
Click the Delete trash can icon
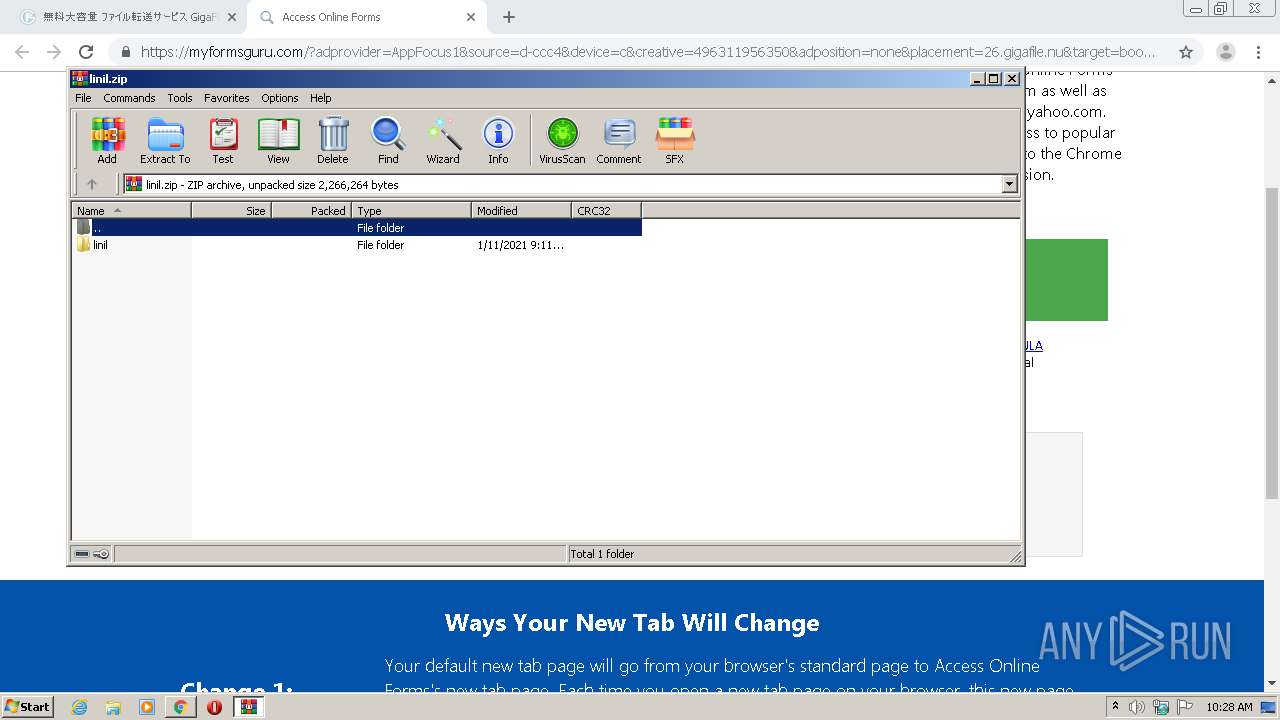coord(333,140)
